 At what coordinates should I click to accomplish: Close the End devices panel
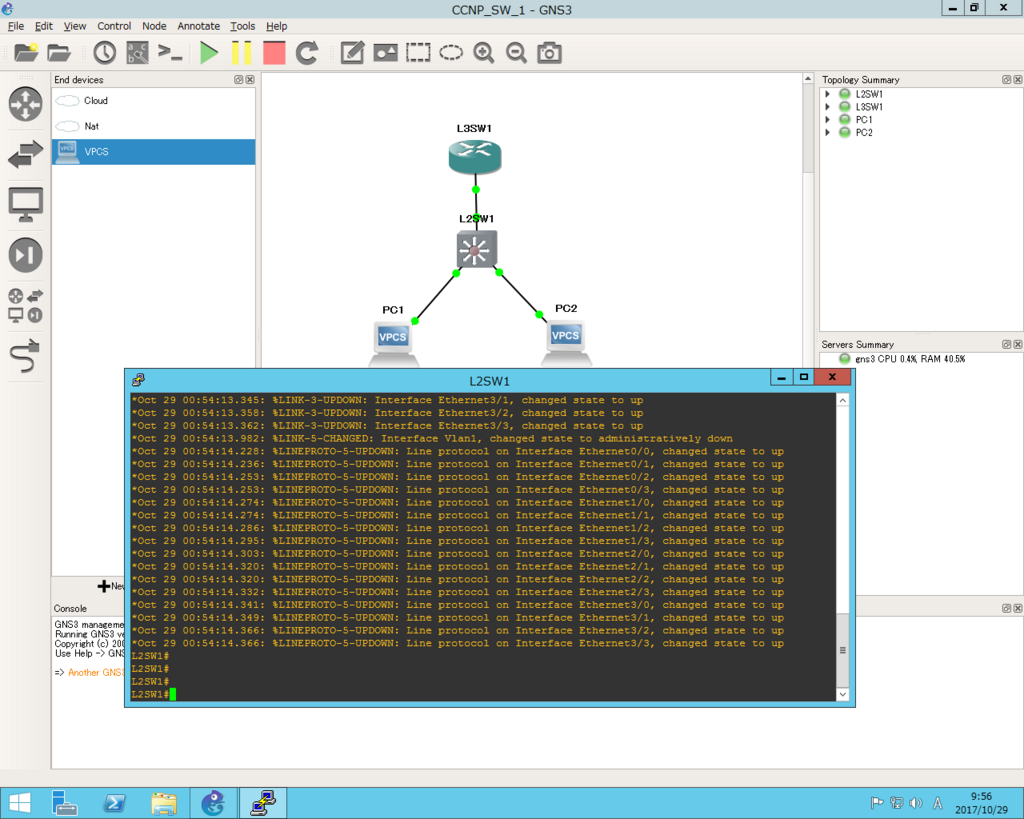(x=249, y=80)
